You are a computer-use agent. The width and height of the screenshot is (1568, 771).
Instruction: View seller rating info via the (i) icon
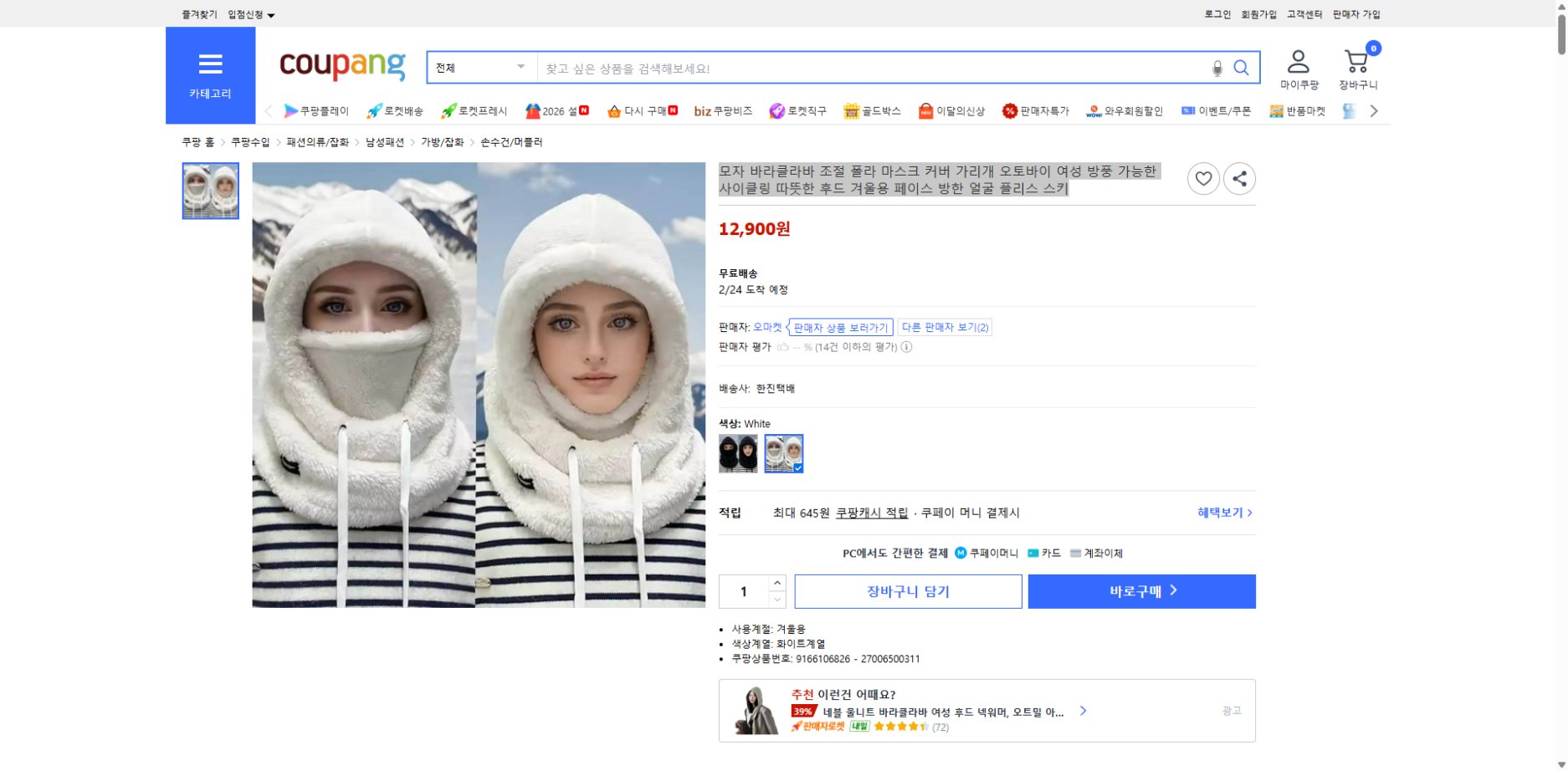coord(906,347)
